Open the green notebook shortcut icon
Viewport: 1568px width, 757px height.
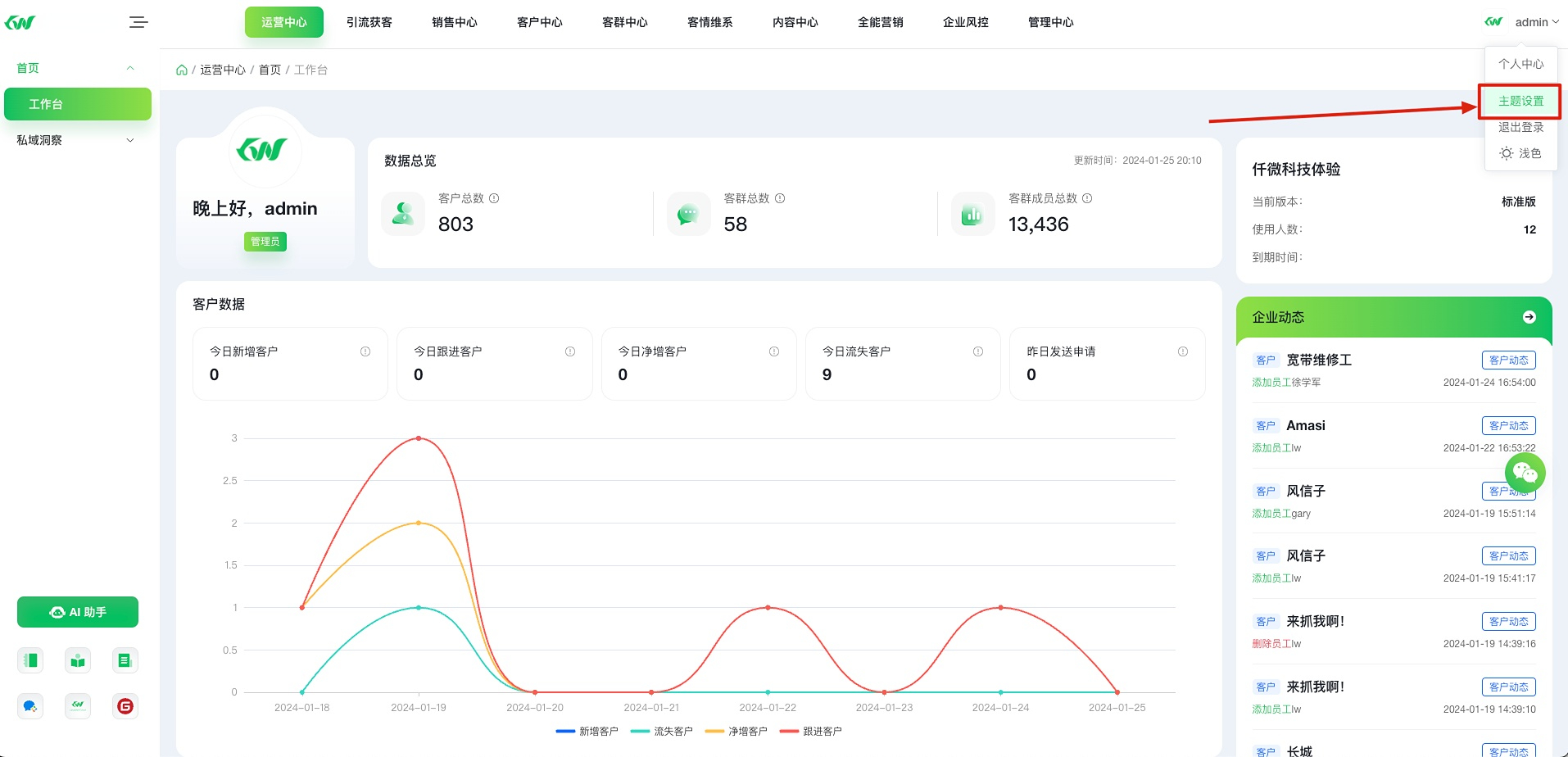30,660
